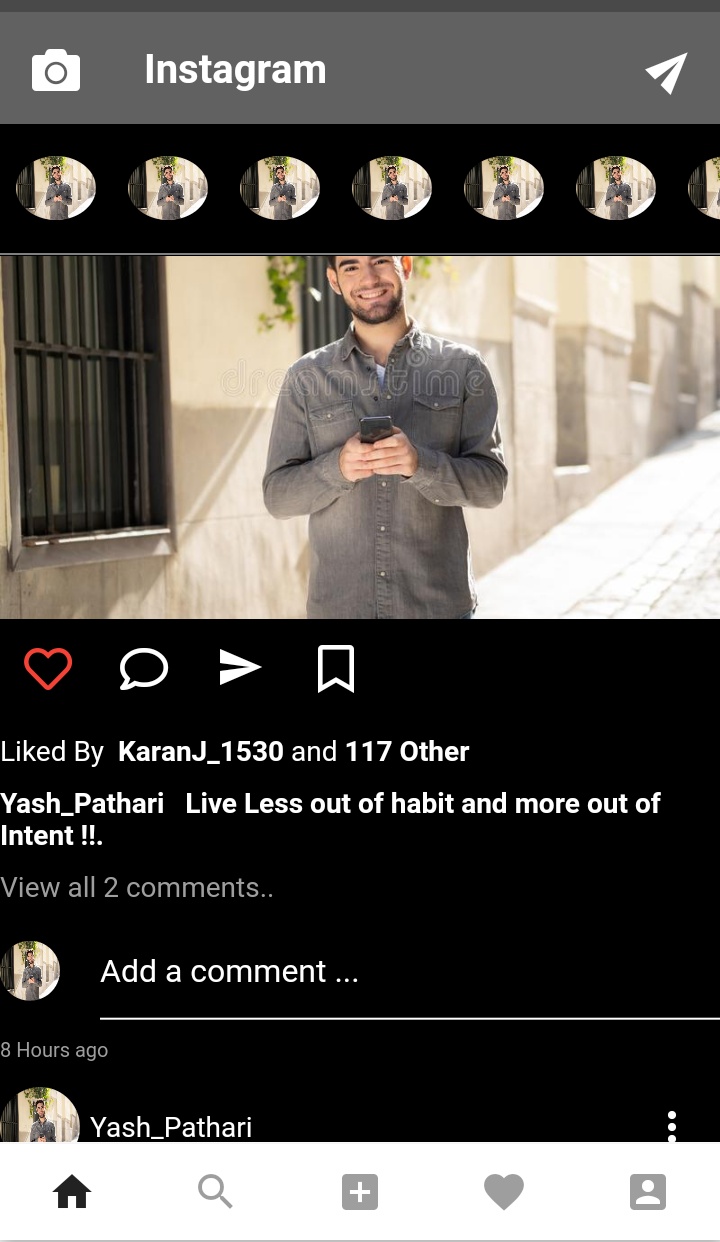The image size is (720, 1242).
Task: Open direct messages paper plane icon
Action: coord(666,72)
